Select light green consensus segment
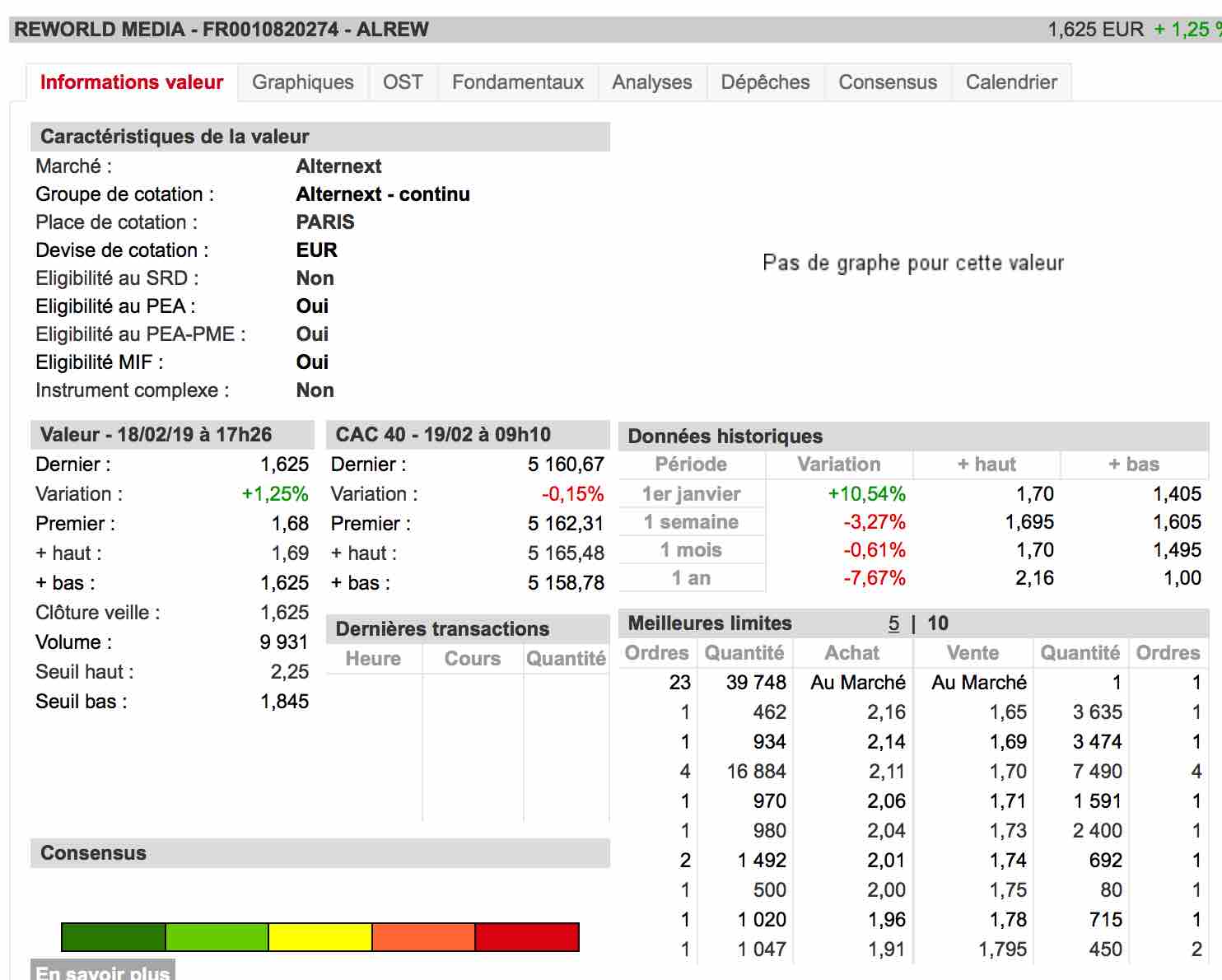 coord(217,937)
